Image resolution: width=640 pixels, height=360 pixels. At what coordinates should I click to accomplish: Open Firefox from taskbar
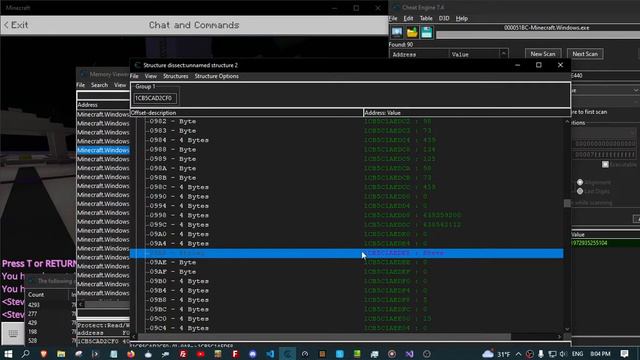pos(131,354)
